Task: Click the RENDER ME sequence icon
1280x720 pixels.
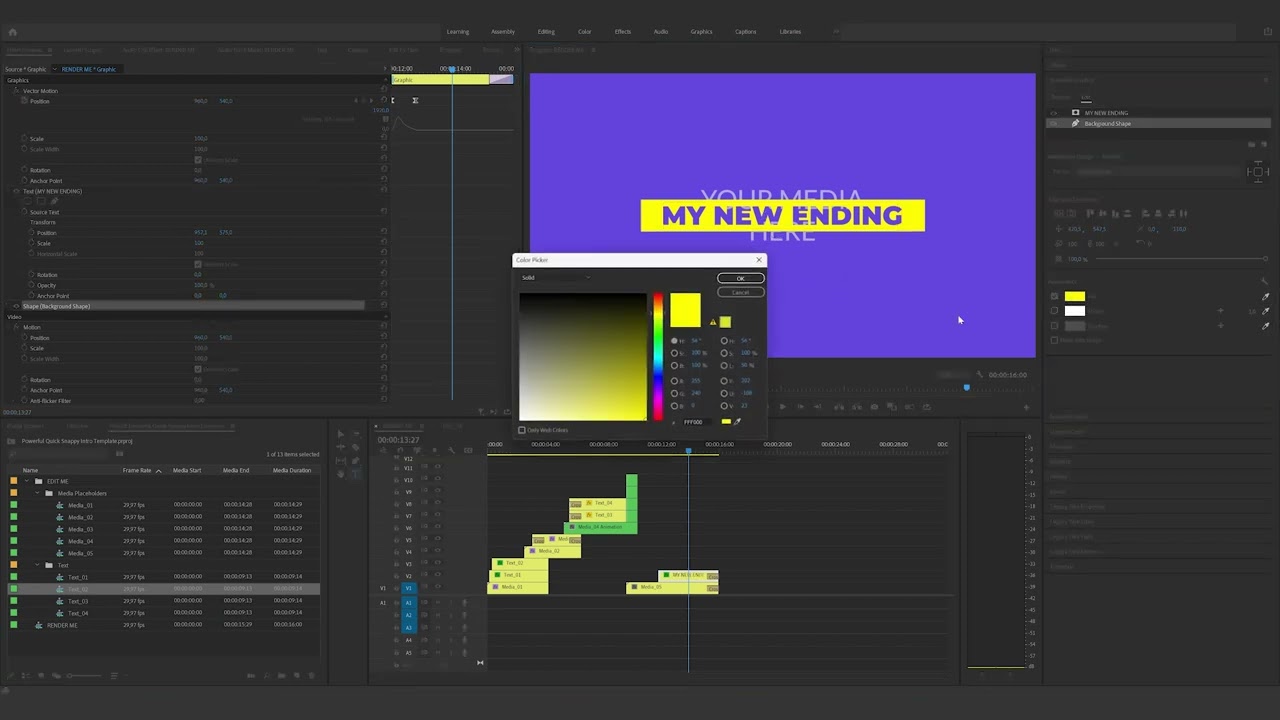Action: point(39,625)
